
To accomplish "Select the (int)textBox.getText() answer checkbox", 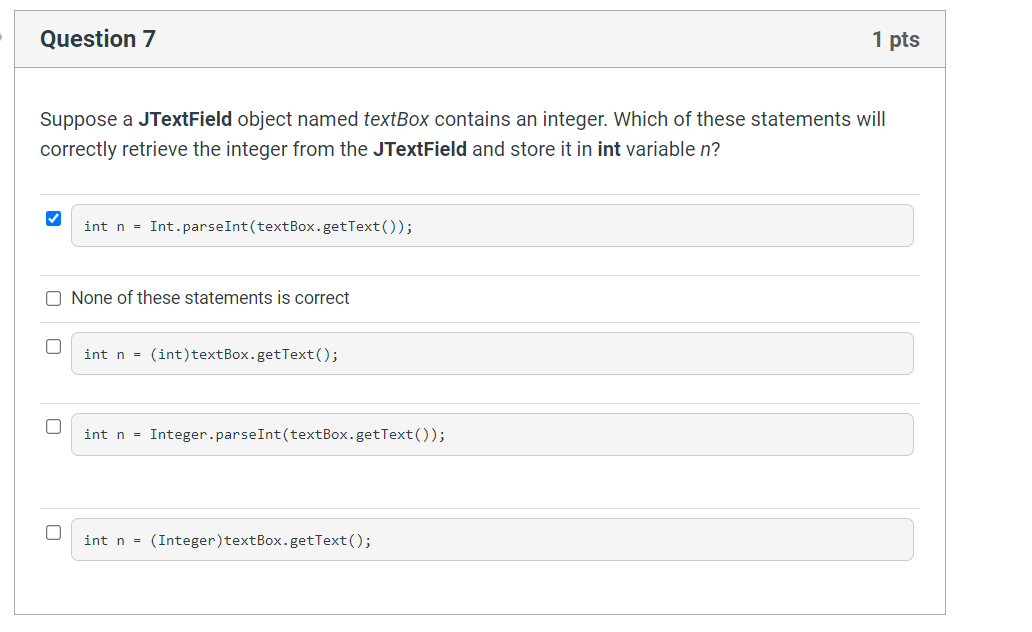I will click(x=53, y=345).
